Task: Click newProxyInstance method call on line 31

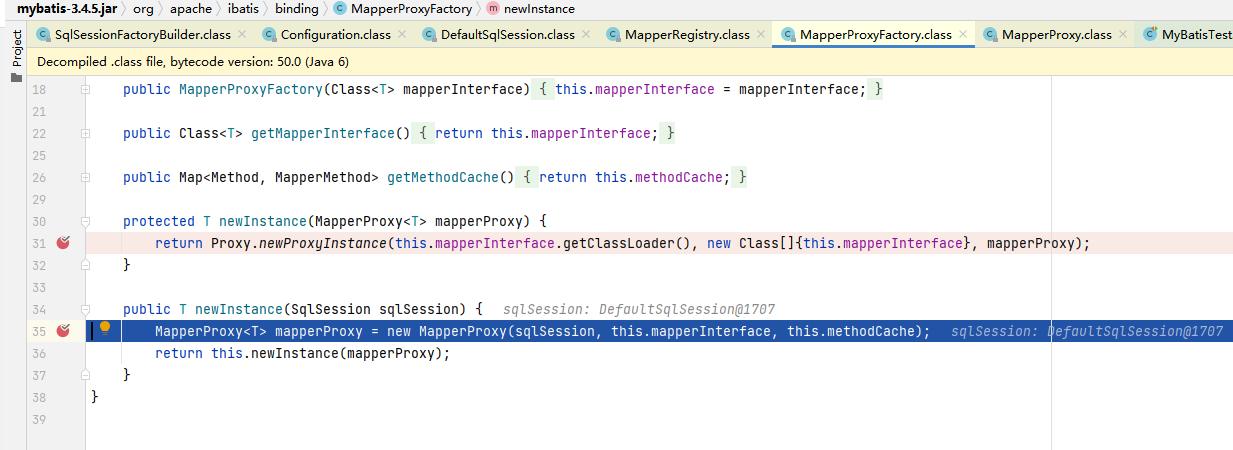Action: coord(323,243)
